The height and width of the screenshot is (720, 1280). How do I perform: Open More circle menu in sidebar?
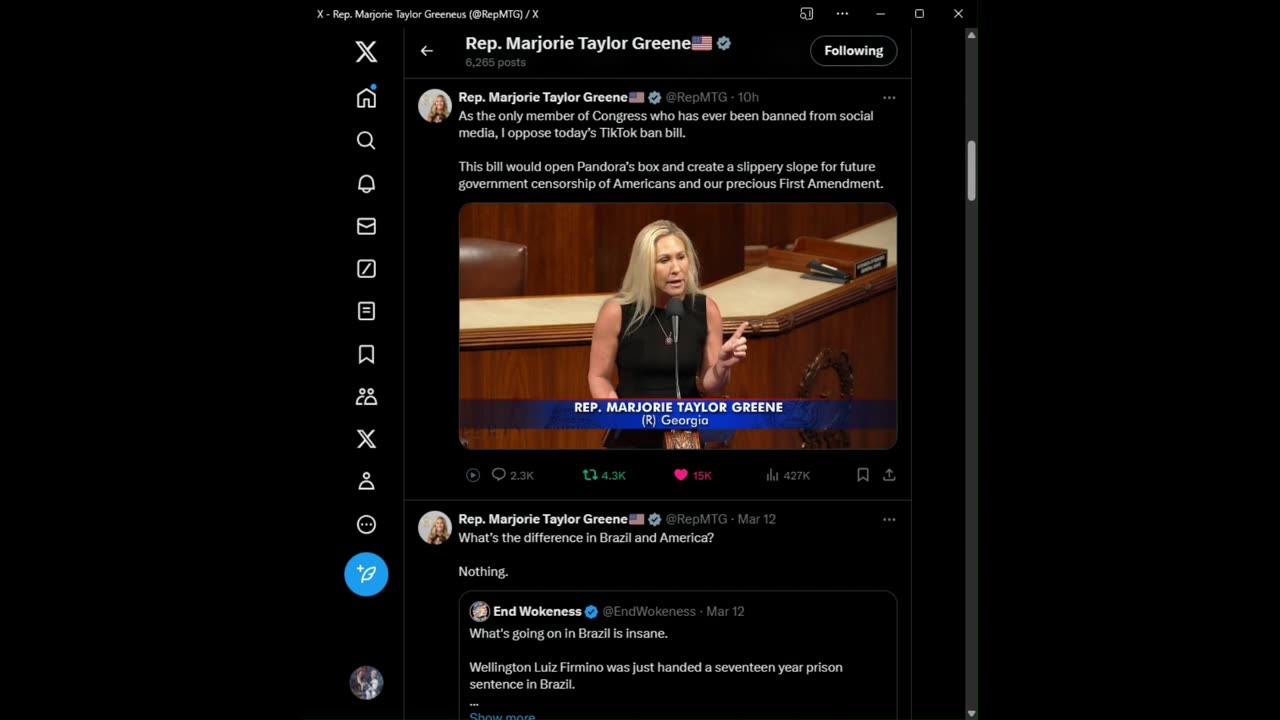366,525
